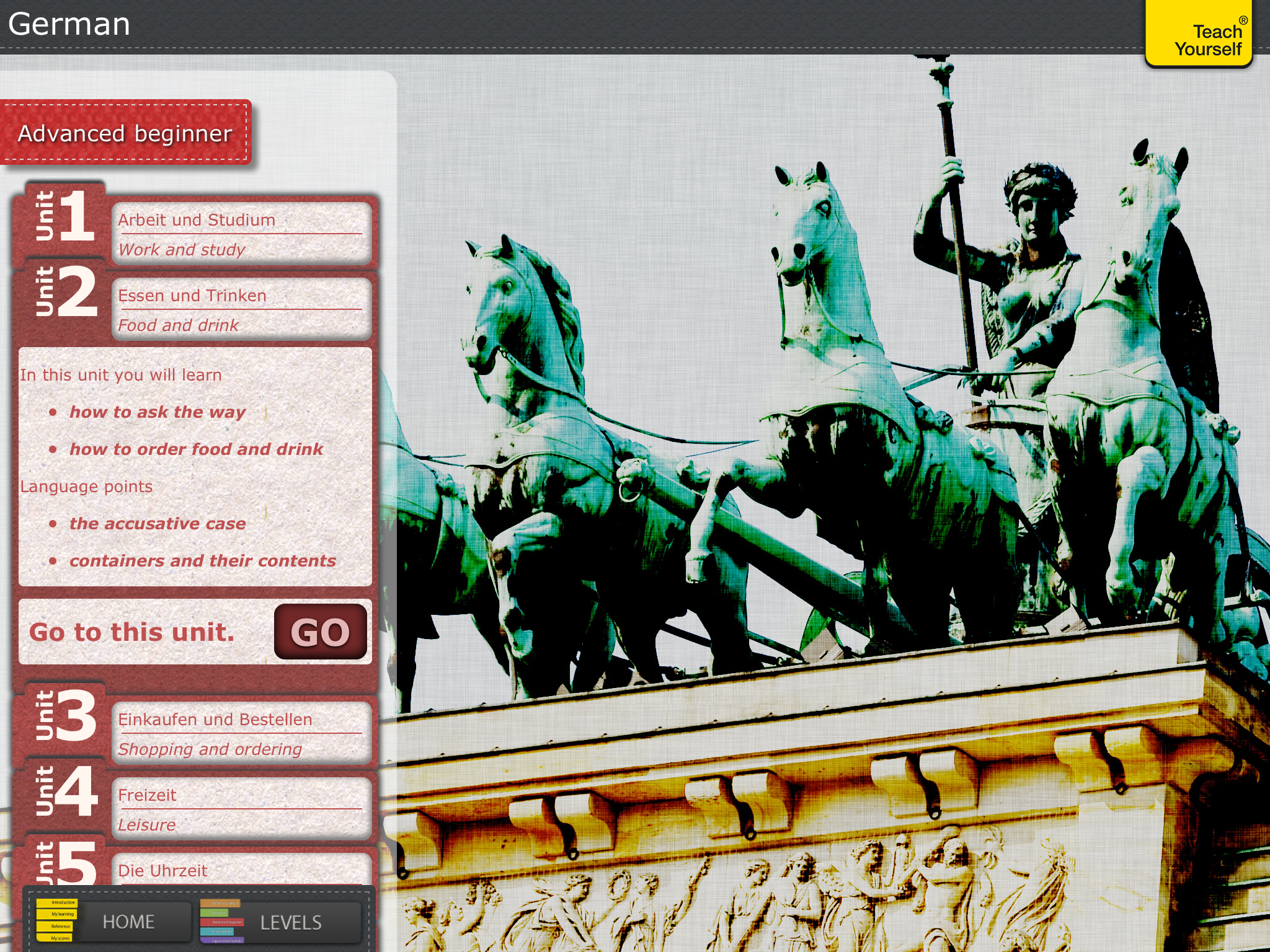Screen dimensions: 1270x952
Task: Click 'the accusative case' language point
Action: [158, 524]
